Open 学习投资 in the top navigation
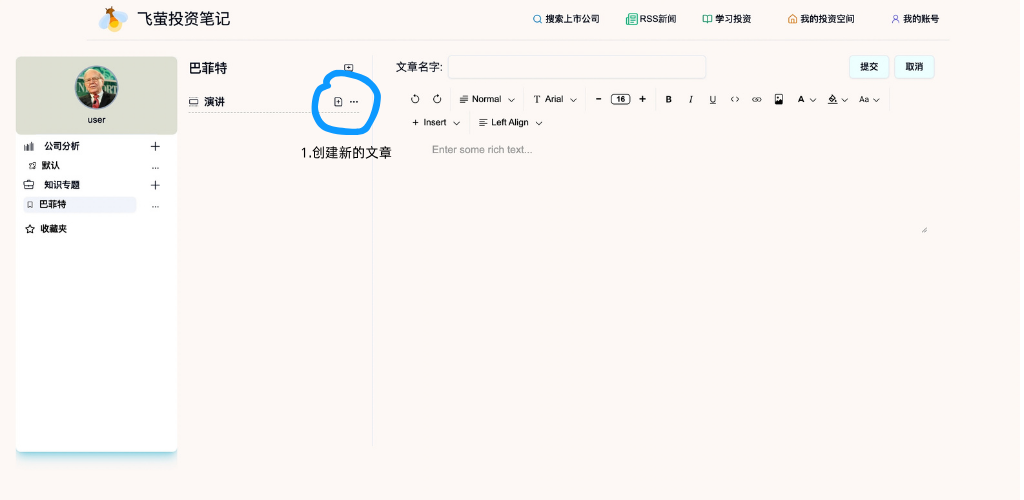Screen dimensions: 1024x500 [727, 19]
